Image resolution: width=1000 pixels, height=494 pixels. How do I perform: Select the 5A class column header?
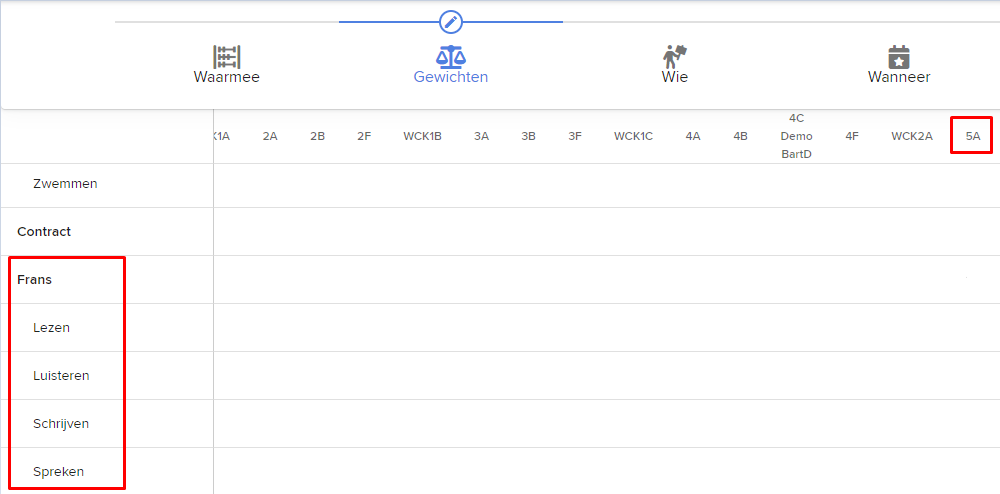(973, 136)
